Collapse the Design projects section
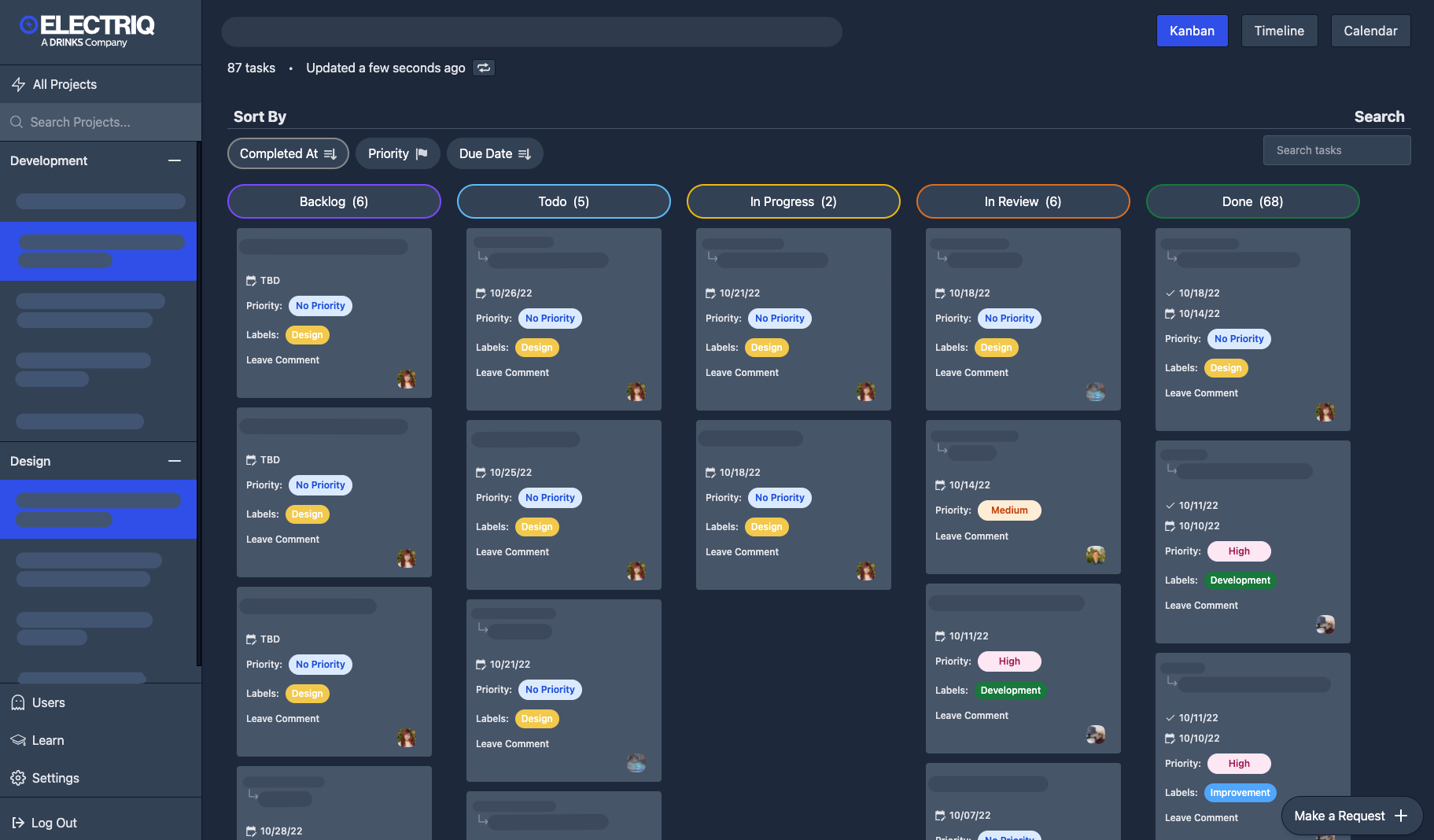Screen dimensions: 1434x840 [175, 461]
